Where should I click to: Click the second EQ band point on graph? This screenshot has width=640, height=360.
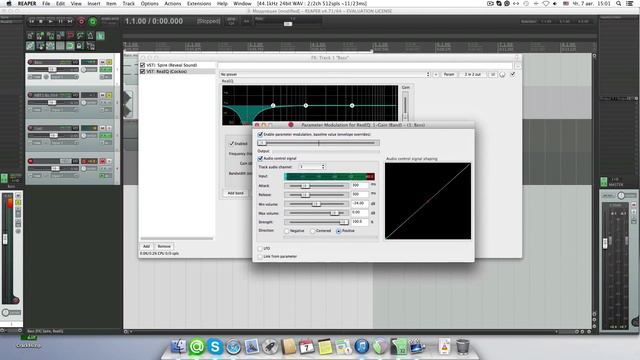coord(273,106)
